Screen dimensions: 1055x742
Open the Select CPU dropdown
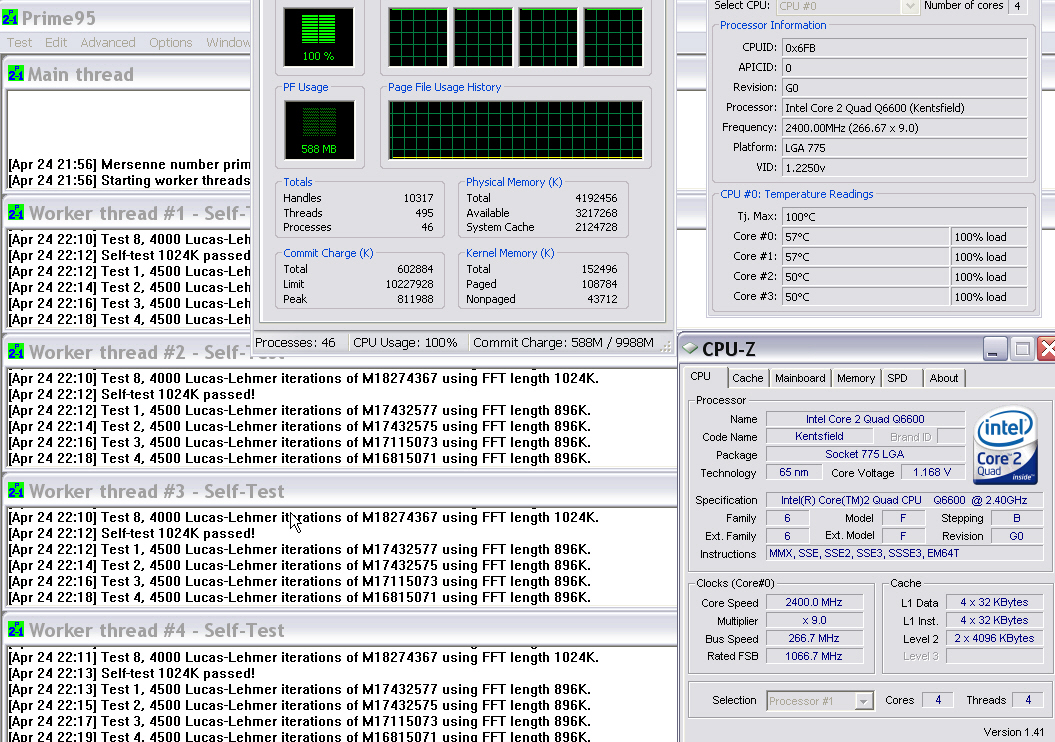click(x=847, y=6)
